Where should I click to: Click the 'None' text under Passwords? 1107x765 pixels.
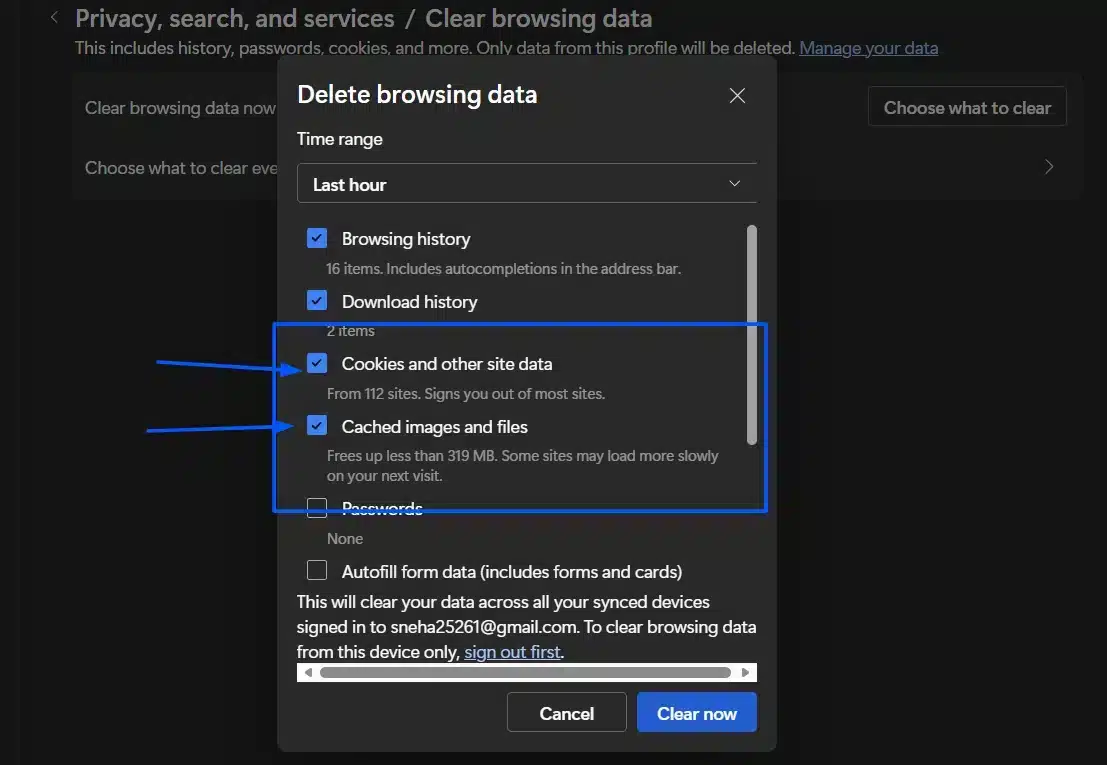click(x=345, y=539)
